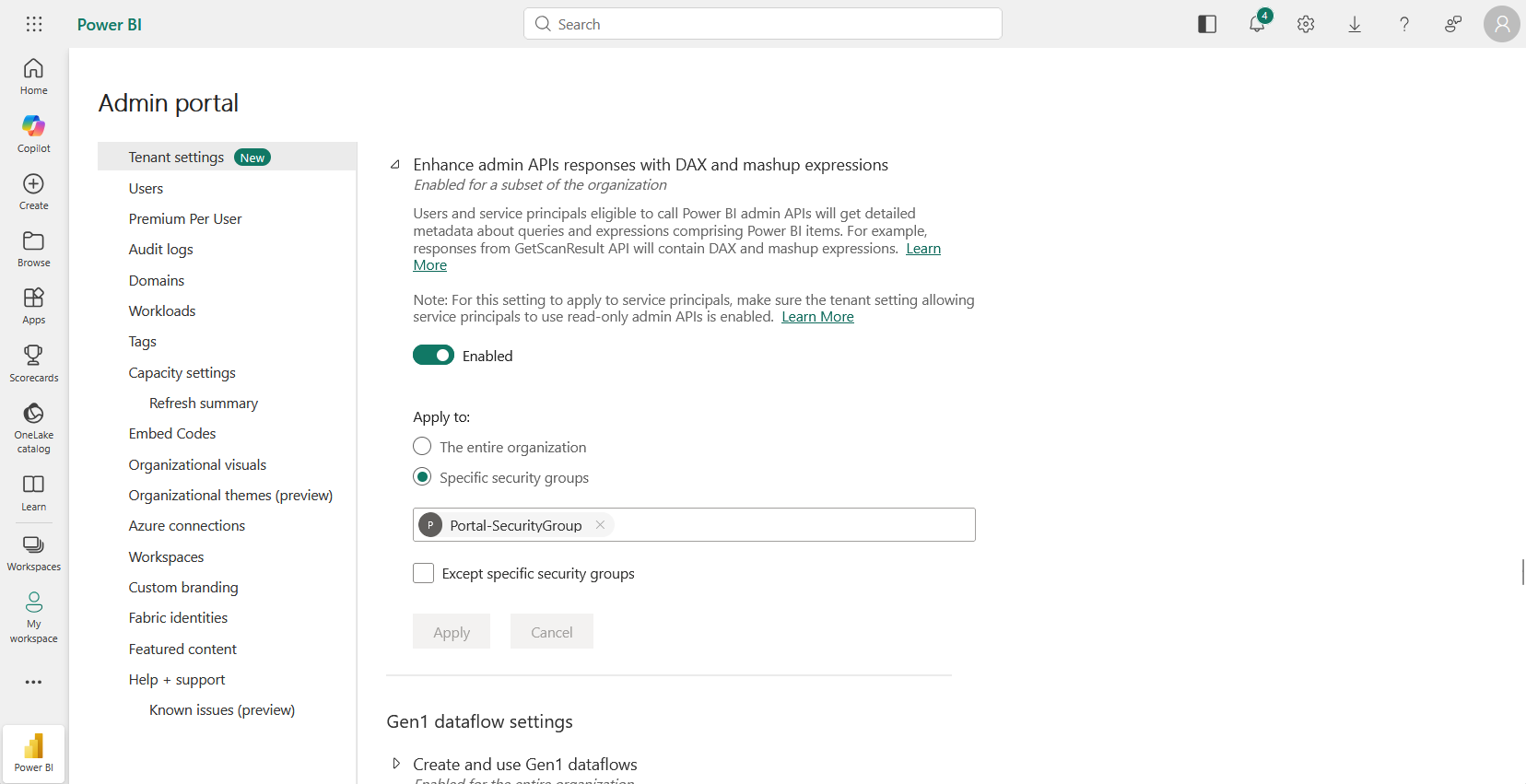Expand Create and use Gen1 dataflows
1526x784 pixels.
coord(396,763)
